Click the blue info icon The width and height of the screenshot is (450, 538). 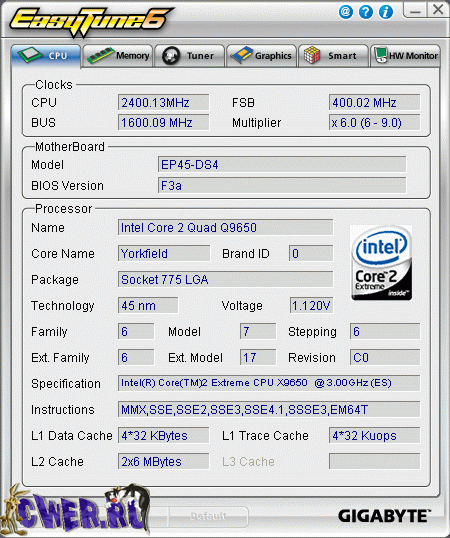pos(386,12)
